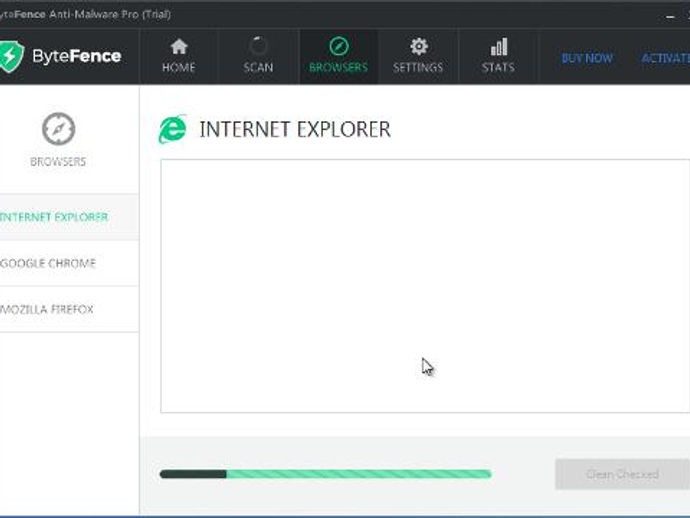Viewport: 690px width, 518px height.
Task: Click the Clean Checked button
Action: pos(622,474)
